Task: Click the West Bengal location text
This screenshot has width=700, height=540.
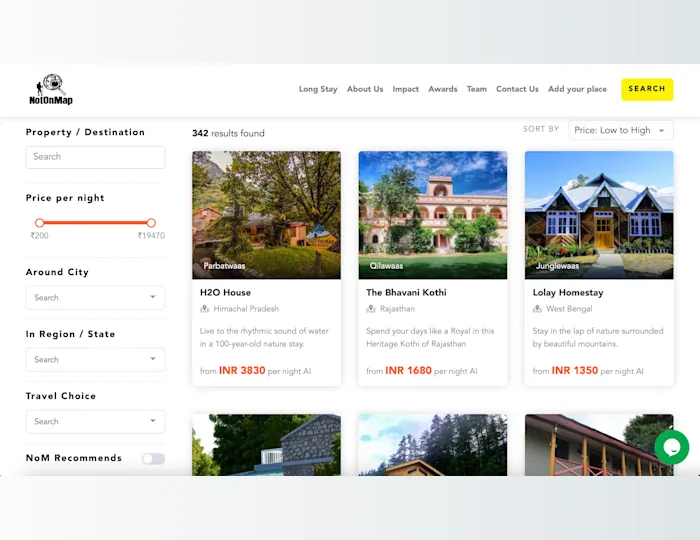Action: pyautogui.click(x=569, y=309)
